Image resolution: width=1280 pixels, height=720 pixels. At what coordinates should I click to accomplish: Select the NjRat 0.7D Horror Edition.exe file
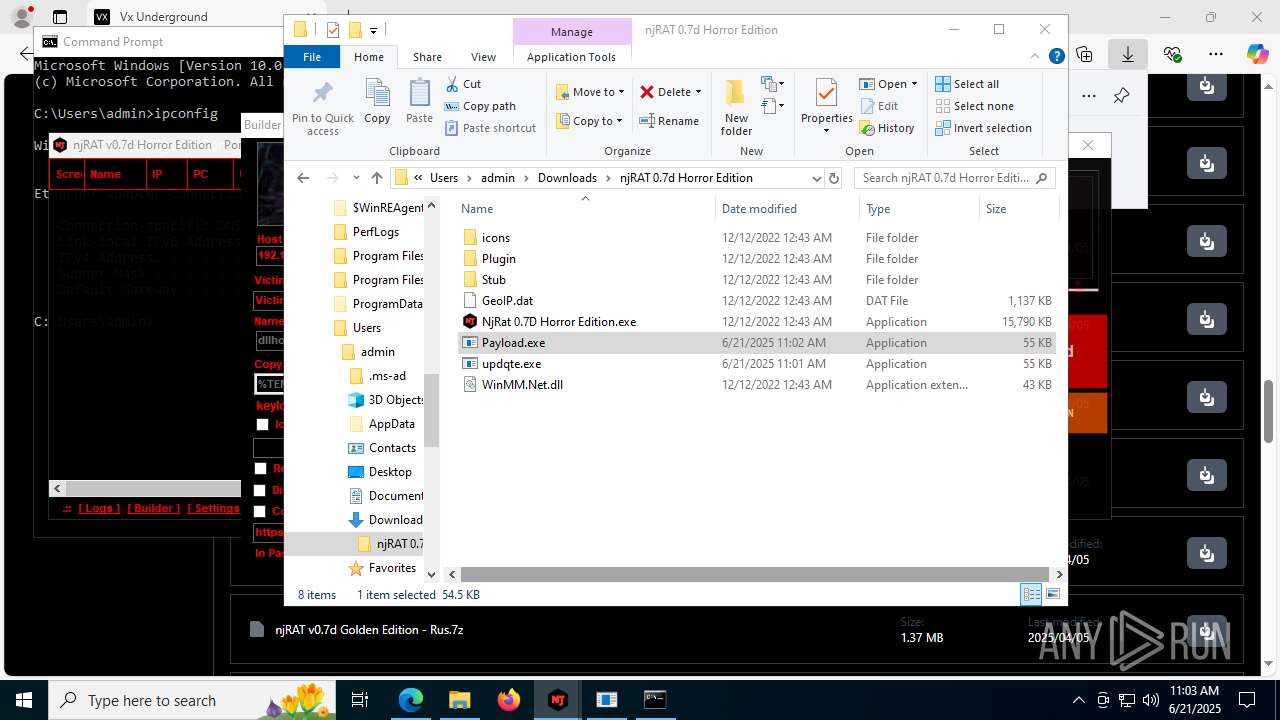coord(757,322)
